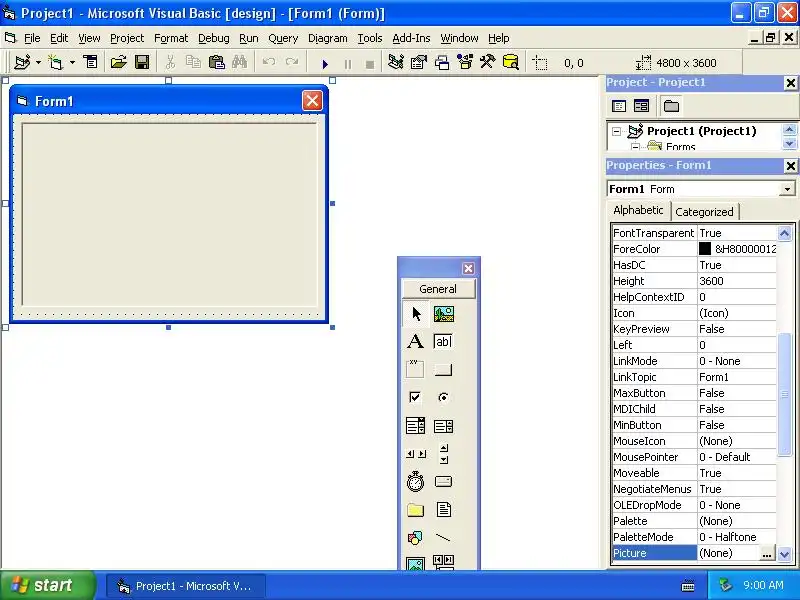The height and width of the screenshot is (600, 800).
Task: Select the PictureBox control in the toolbox
Action: pos(443,314)
